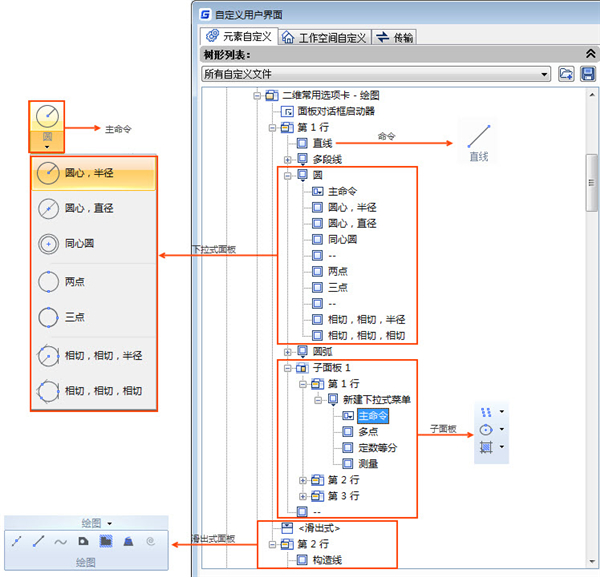Click the helix spiral icon in 绘图 panel
The image size is (600, 577).
point(150,541)
